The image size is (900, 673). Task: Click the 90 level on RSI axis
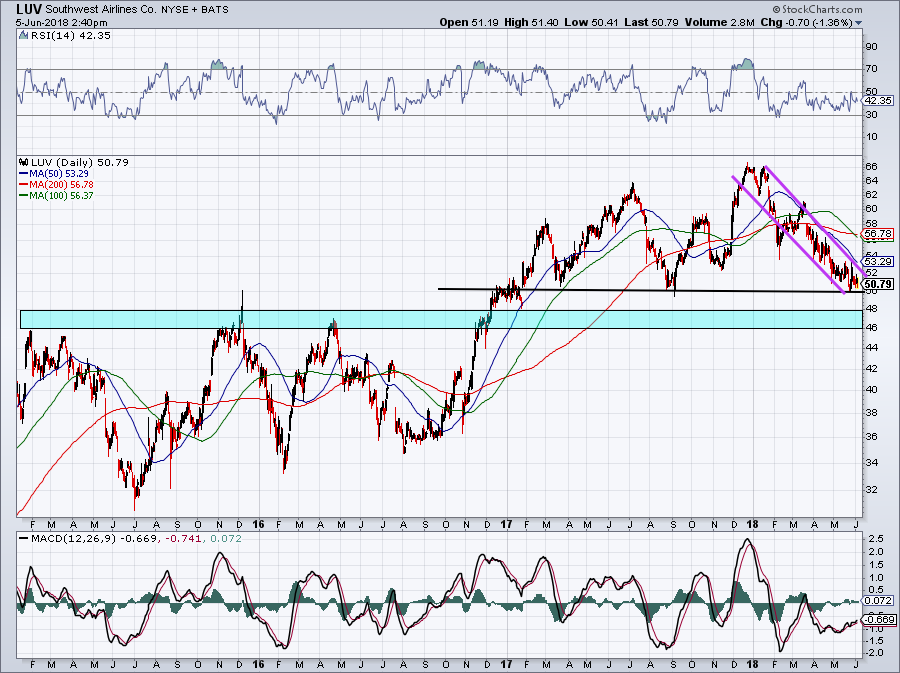tap(871, 47)
